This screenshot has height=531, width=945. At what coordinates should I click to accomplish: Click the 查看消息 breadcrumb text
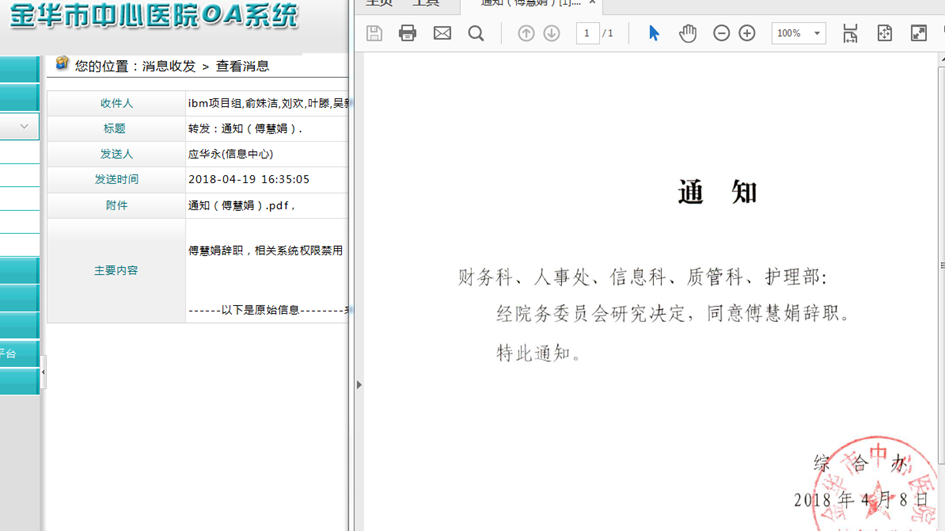tap(242, 66)
